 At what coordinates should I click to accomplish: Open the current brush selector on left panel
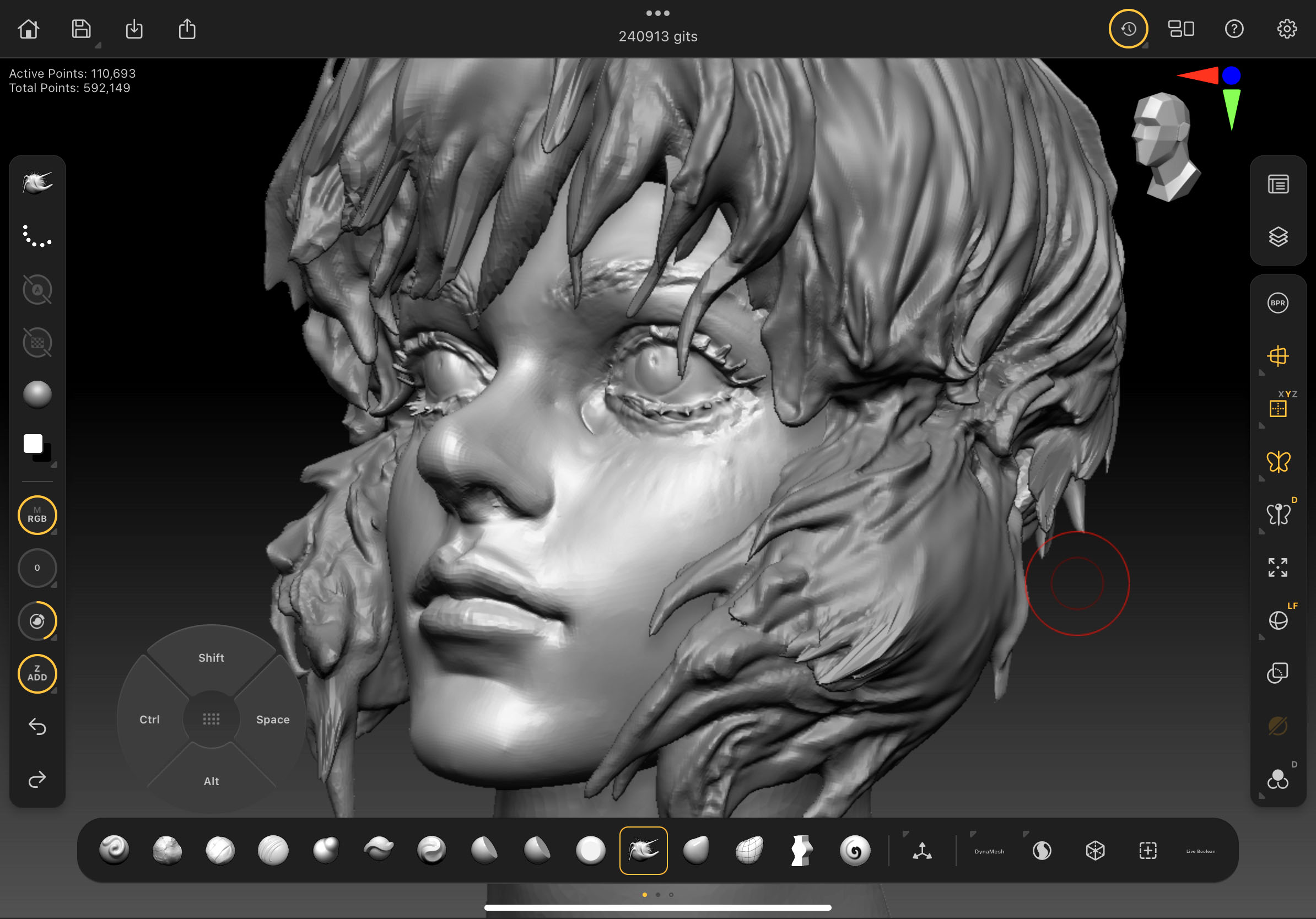tap(37, 183)
